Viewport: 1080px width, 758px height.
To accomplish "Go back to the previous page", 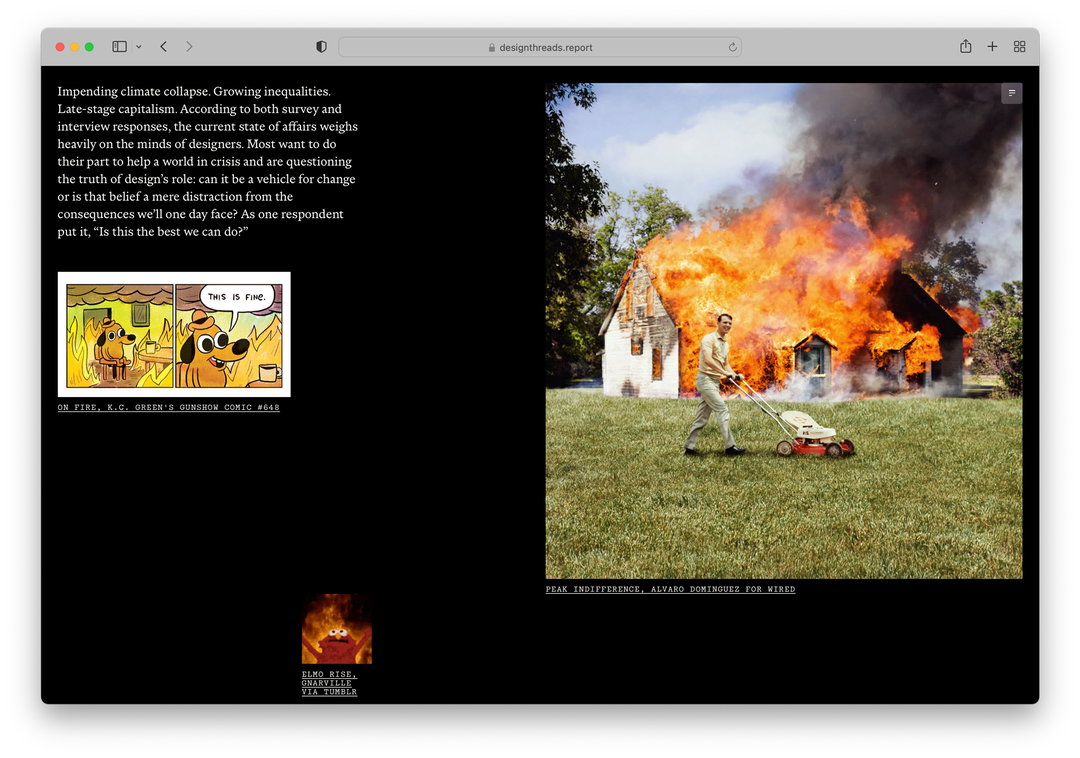I will coord(163,47).
